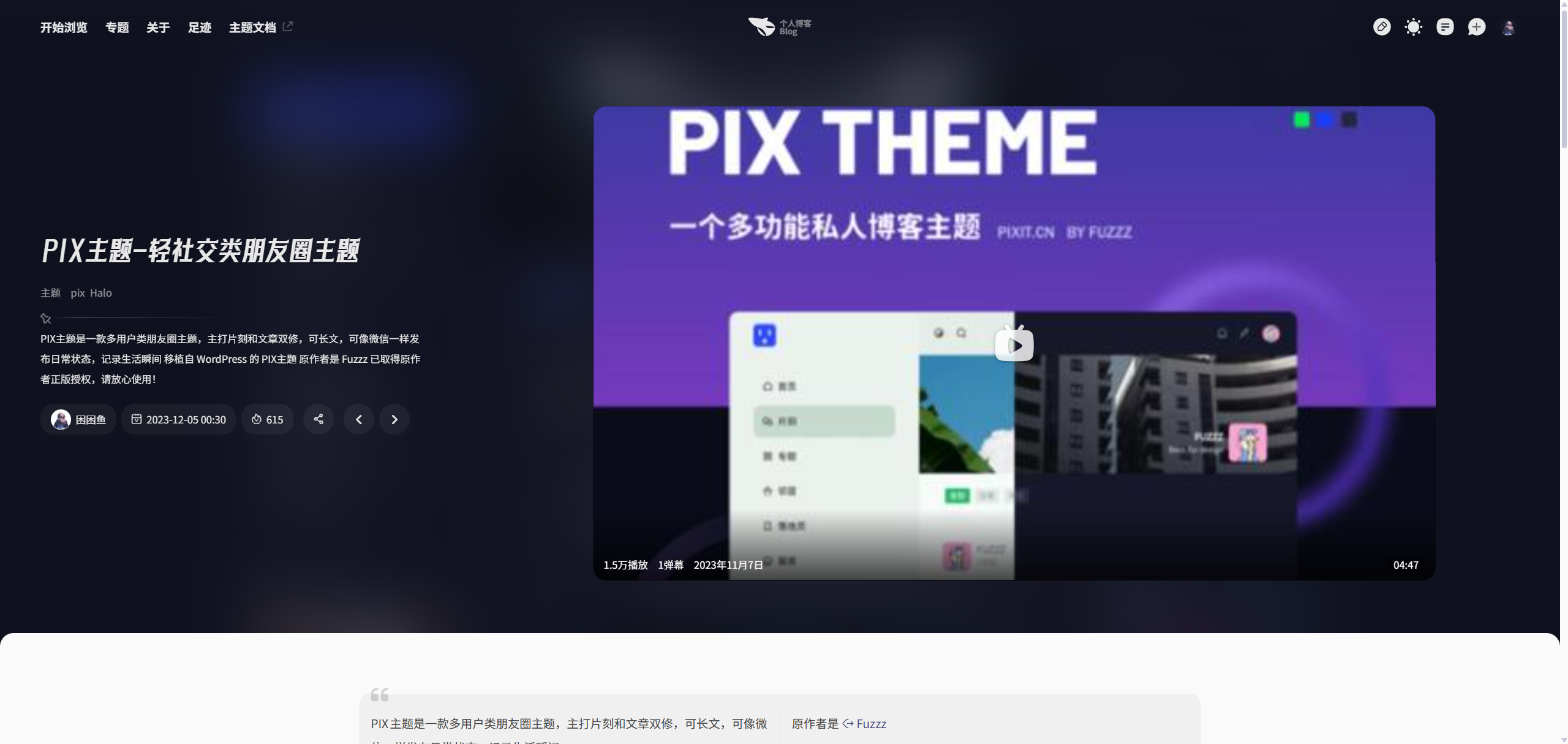
Task: Select the 专题 menu item
Action: (x=116, y=28)
